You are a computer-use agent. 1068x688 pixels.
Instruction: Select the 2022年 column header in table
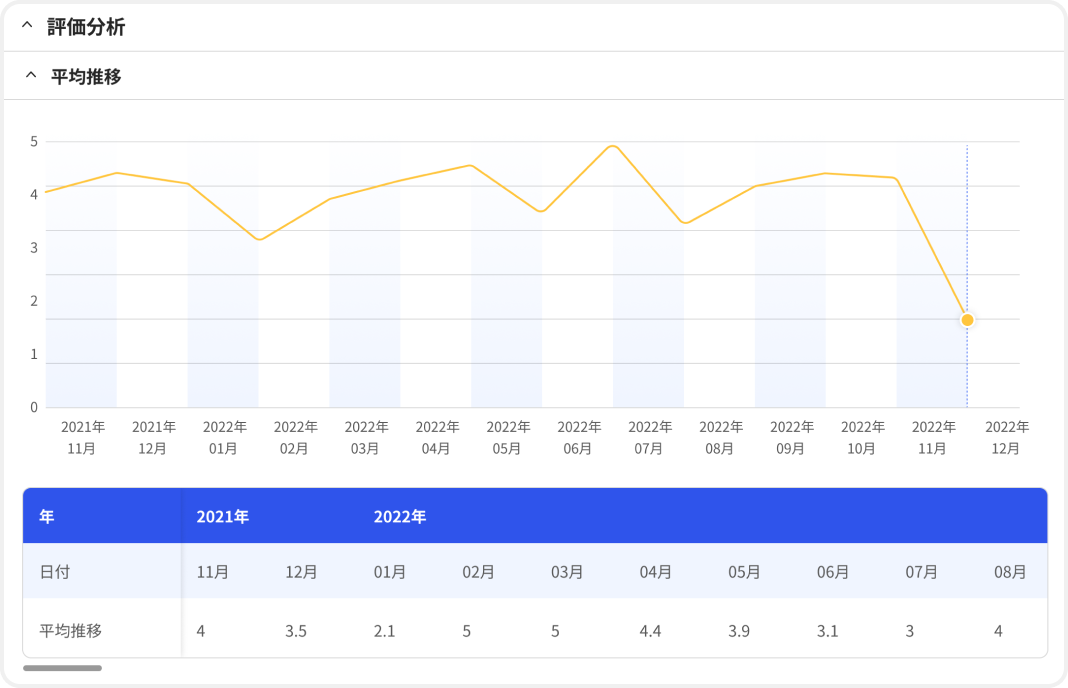[400, 517]
